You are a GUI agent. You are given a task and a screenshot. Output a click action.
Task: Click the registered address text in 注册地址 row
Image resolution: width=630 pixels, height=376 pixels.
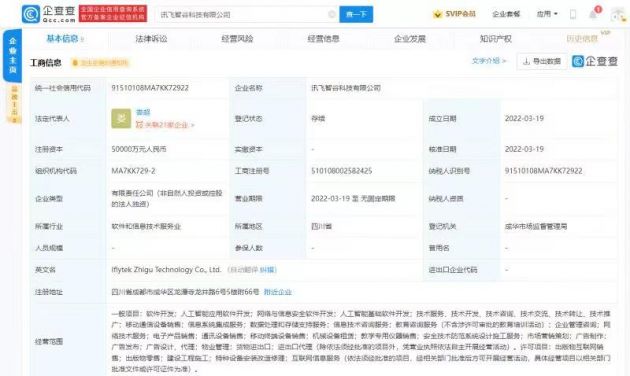pyautogui.click(x=185, y=292)
